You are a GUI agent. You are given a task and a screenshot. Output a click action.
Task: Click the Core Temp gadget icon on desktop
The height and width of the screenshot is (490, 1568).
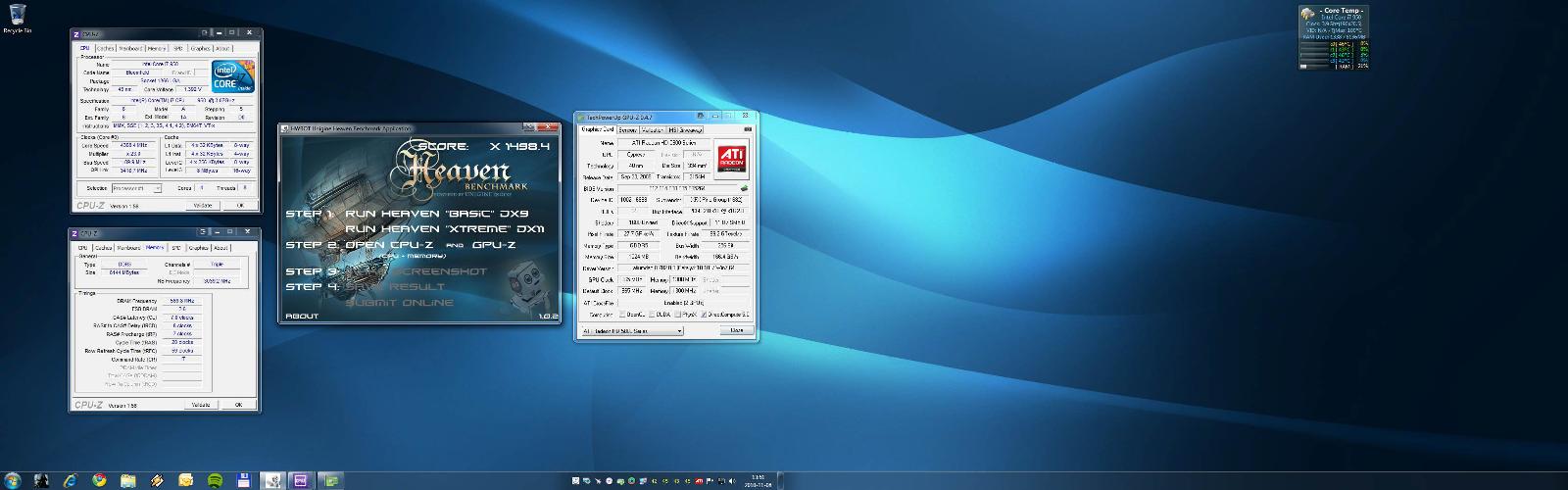1308,13
